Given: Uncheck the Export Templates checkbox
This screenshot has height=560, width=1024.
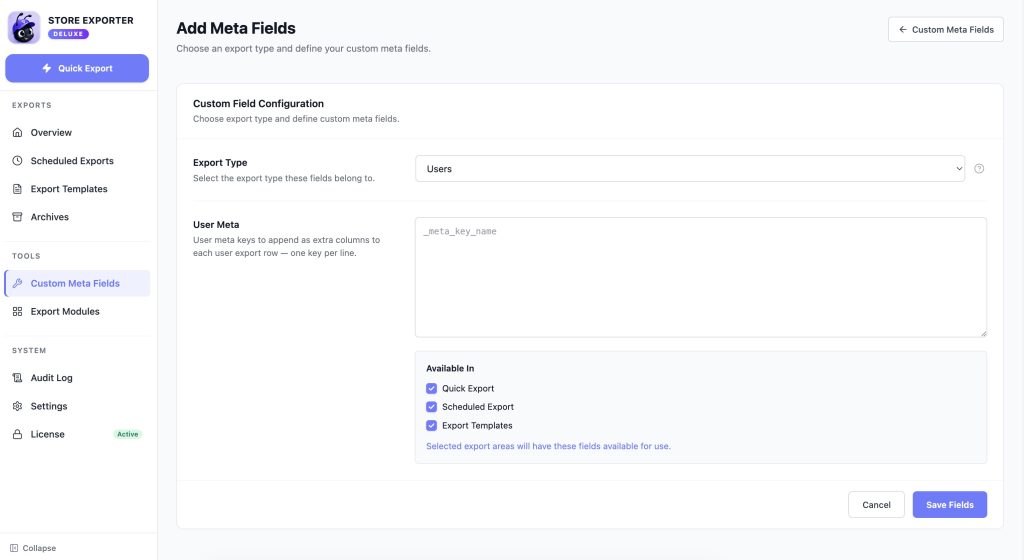Looking at the screenshot, I should click(x=432, y=426).
